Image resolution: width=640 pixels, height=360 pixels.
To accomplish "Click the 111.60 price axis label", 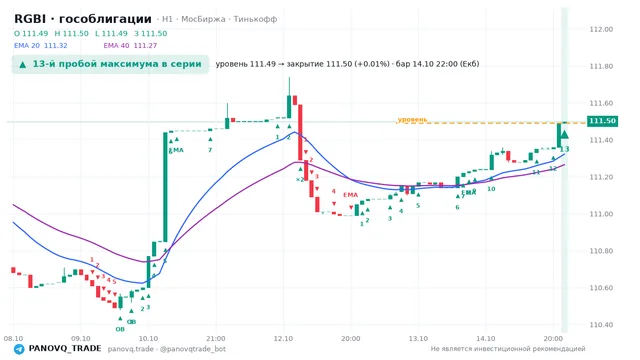I will coord(601,103).
